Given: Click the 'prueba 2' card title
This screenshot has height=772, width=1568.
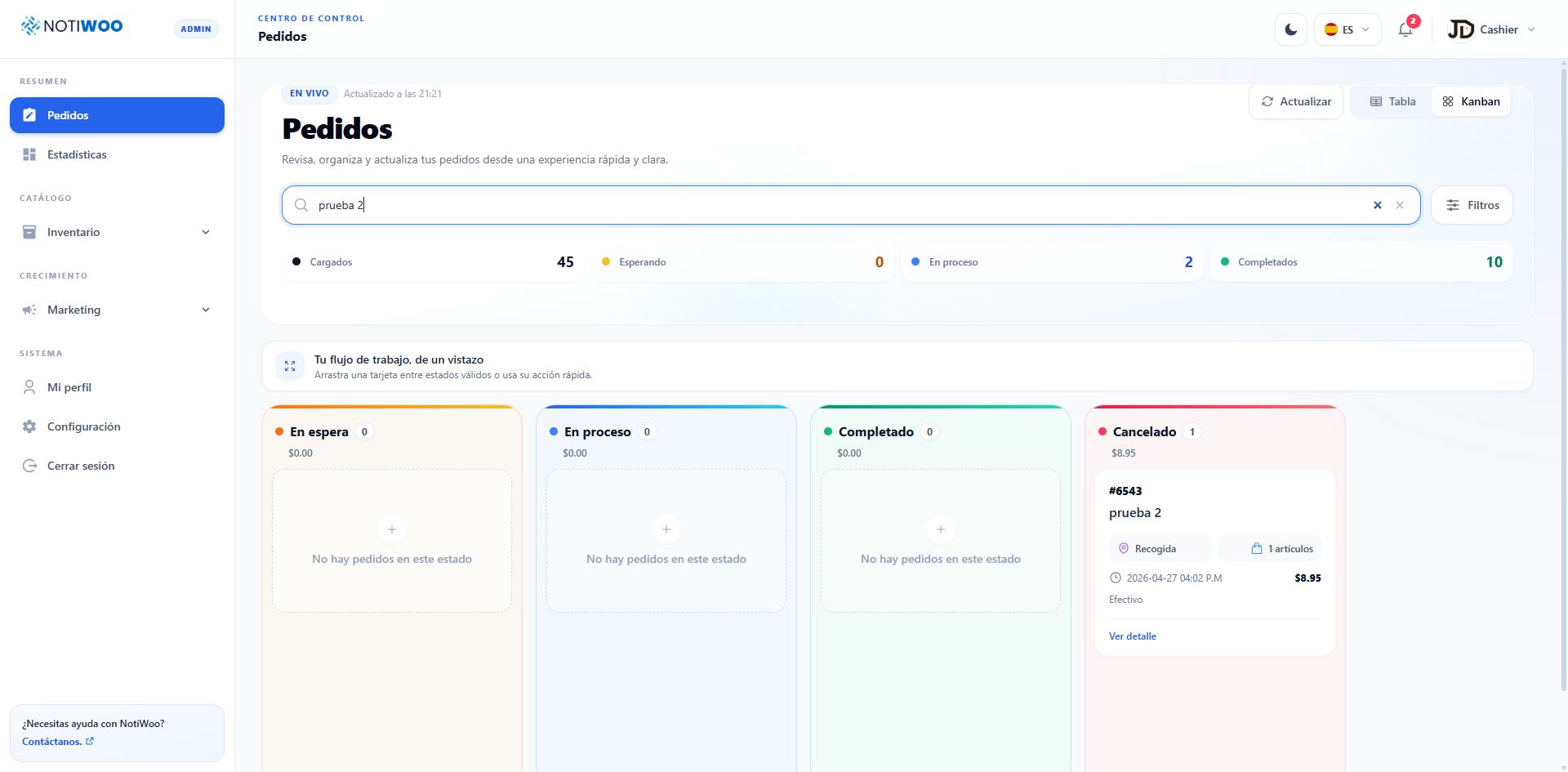Looking at the screenshot, I should (x=1135, y=513).
